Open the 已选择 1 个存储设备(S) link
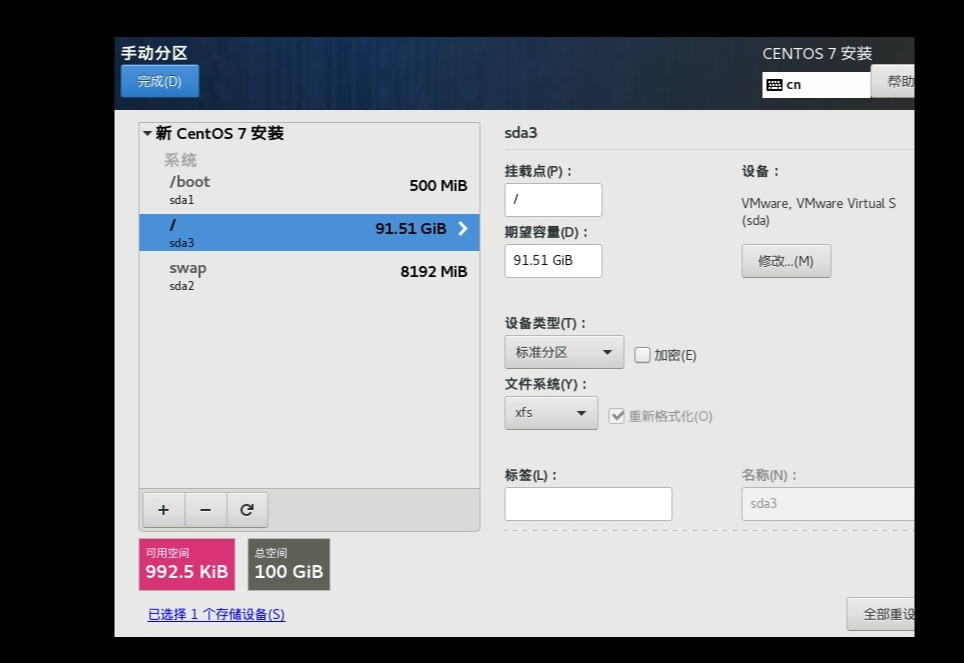964x663 pixels. [x=216, y=614]
